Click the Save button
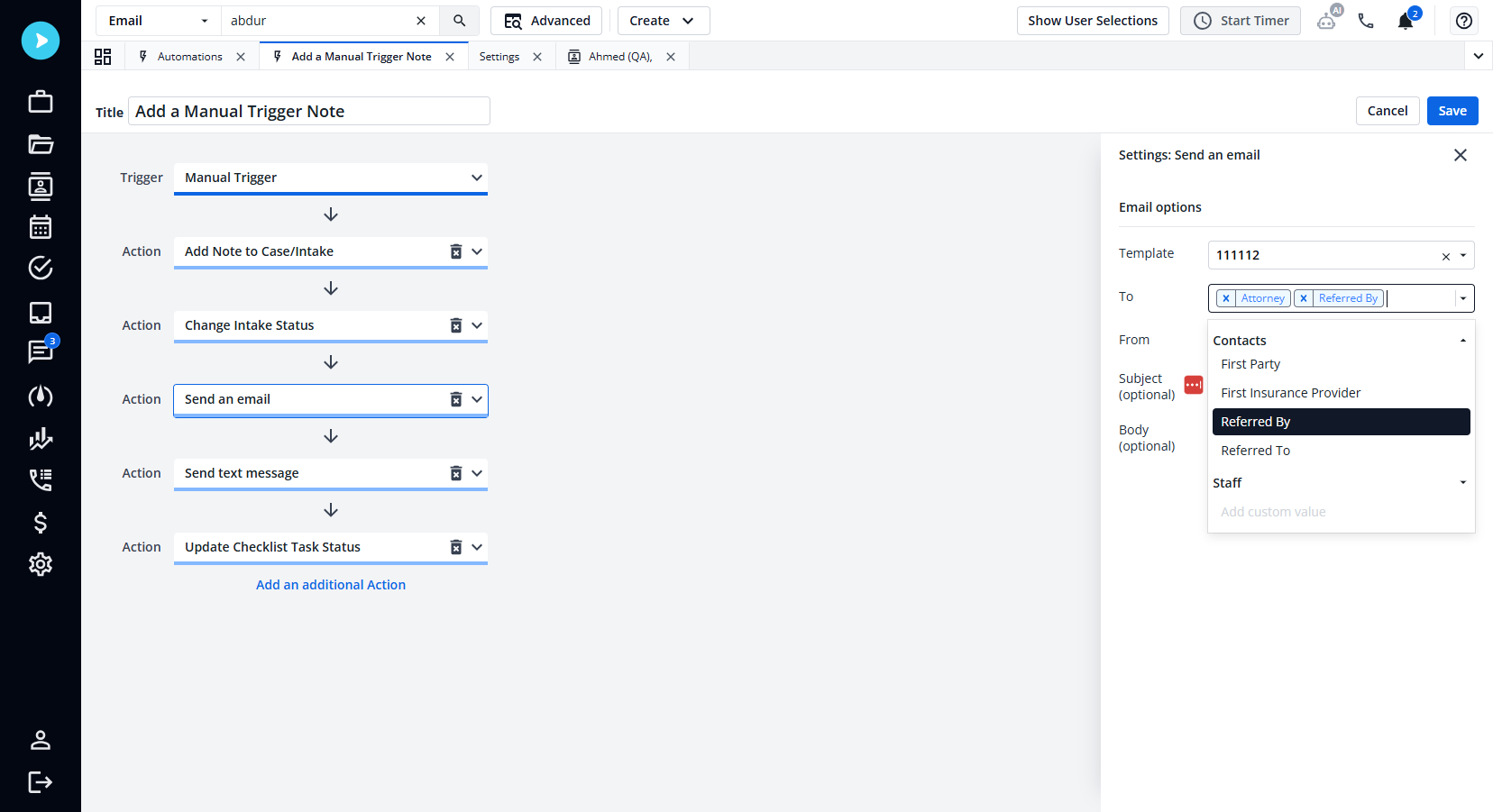1493x812 pixels. (x=1452, y=111)
